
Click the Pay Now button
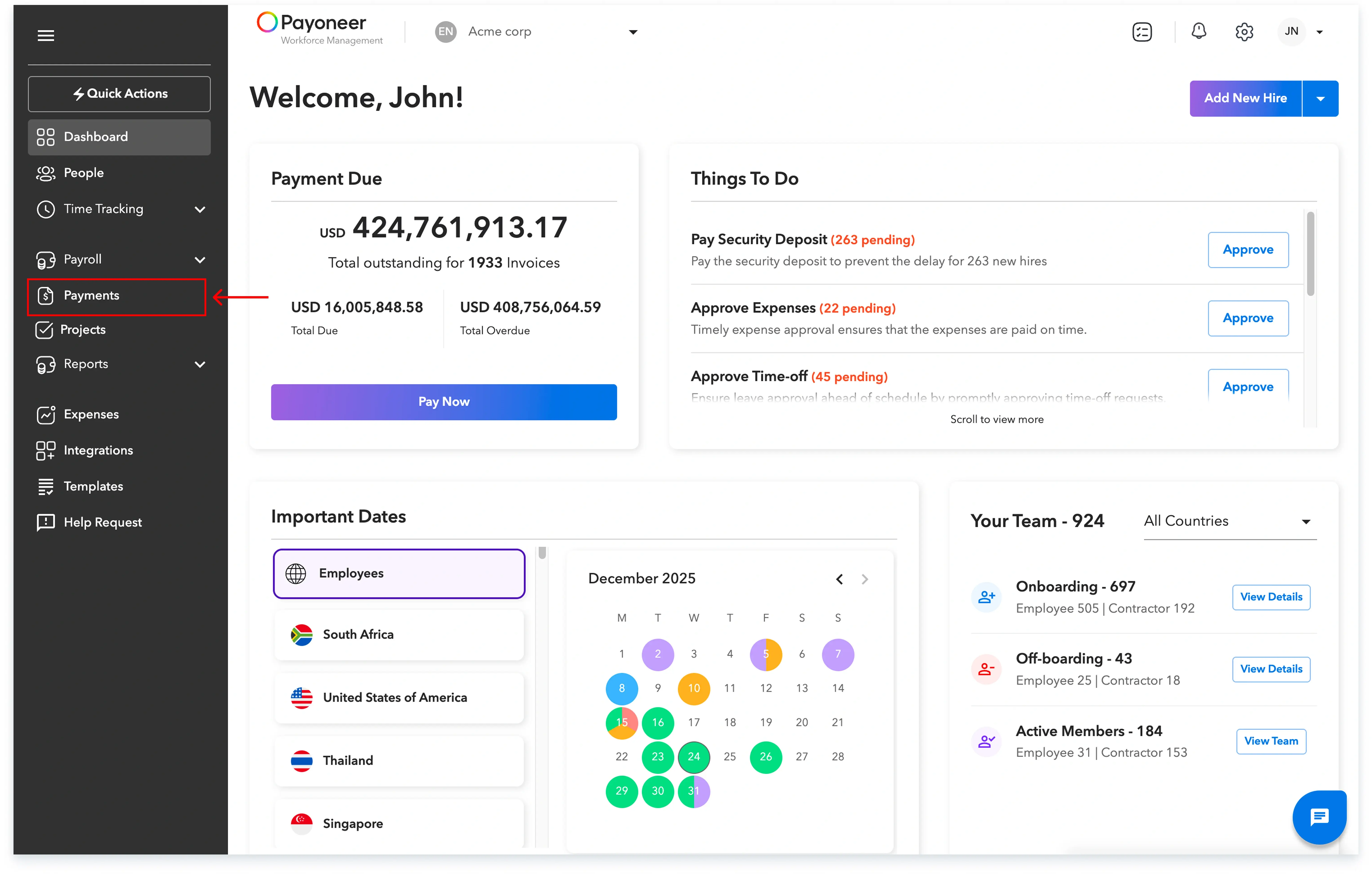coord(443,402)
